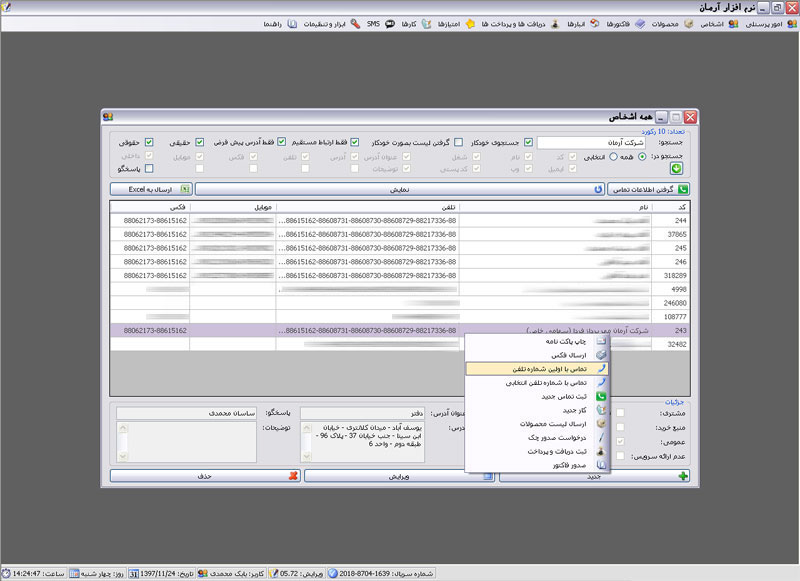
Task: Click the چاپ پاکت نامه envelope icon
Action: [602, 341]
